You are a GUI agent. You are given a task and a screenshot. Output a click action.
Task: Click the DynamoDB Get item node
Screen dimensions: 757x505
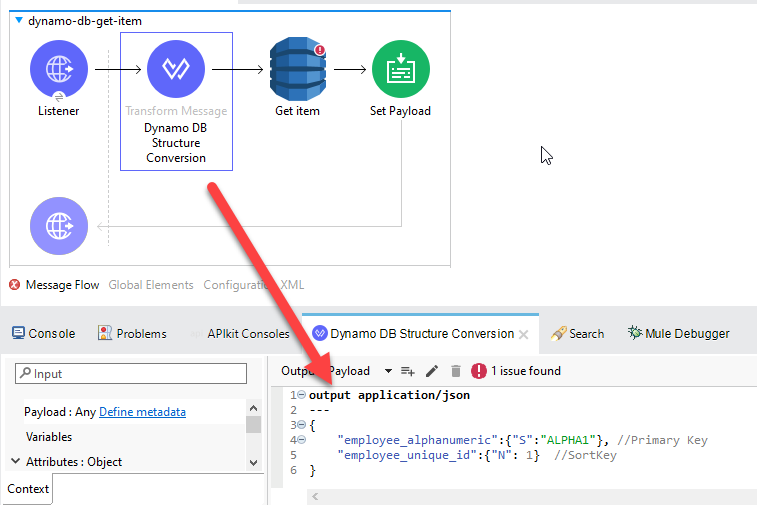point(298,69)
